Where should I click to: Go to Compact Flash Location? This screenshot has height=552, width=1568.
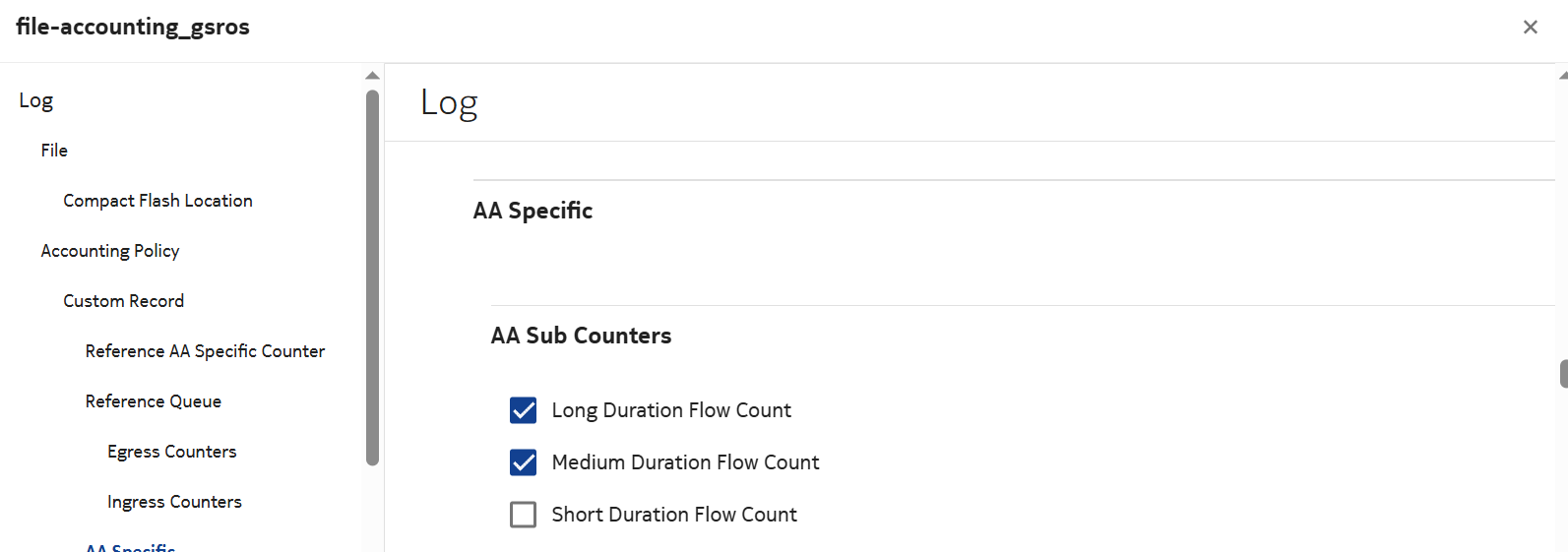pos(157,201)
